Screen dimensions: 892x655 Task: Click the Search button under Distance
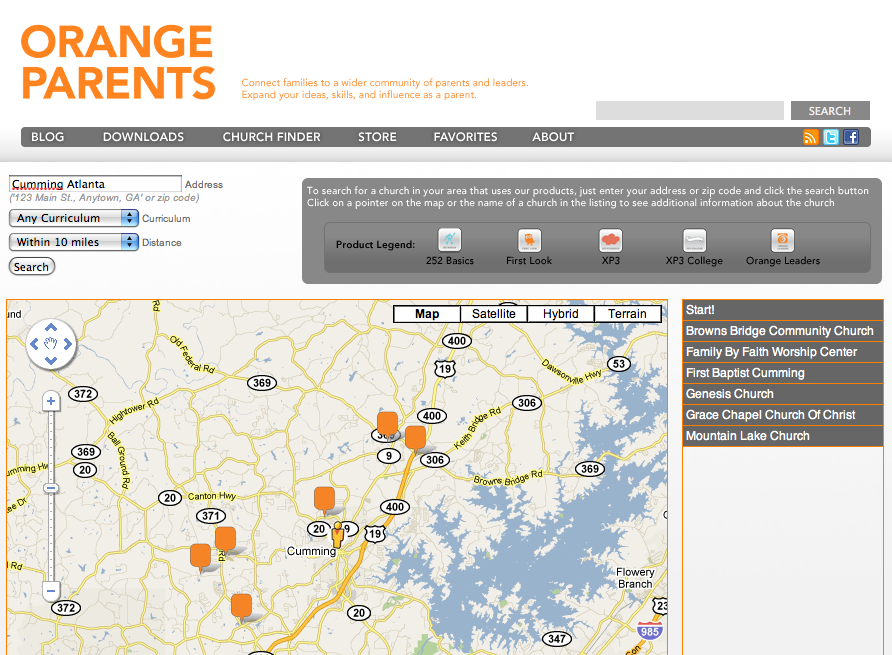(32, 266)
